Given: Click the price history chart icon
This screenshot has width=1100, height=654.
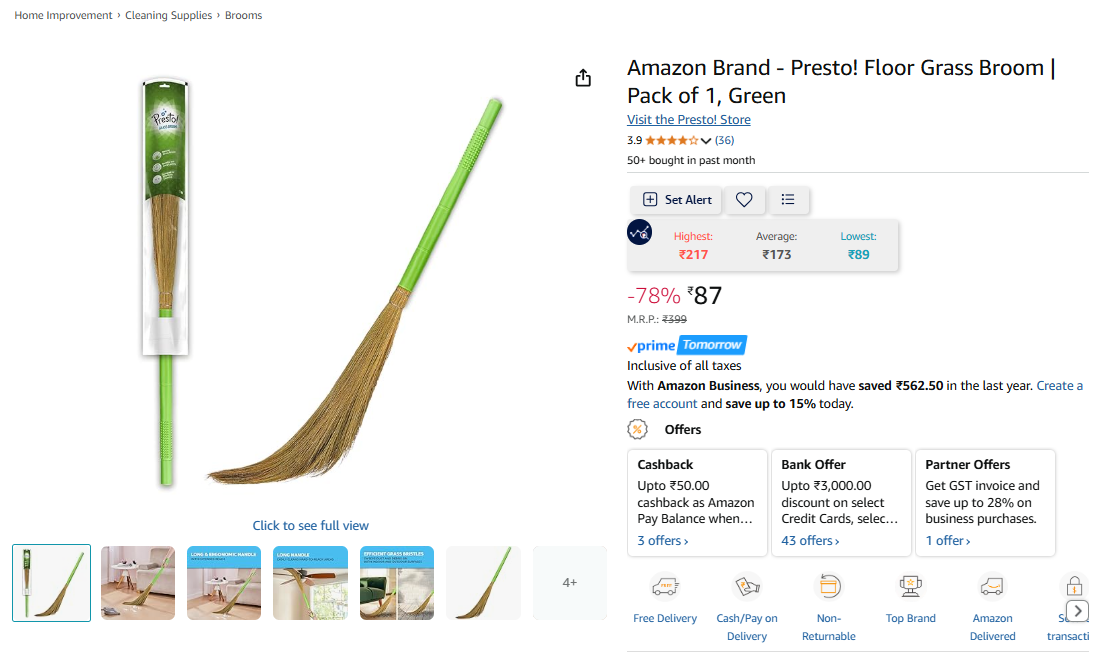Looking at the screenshot, I should (640, 232).
